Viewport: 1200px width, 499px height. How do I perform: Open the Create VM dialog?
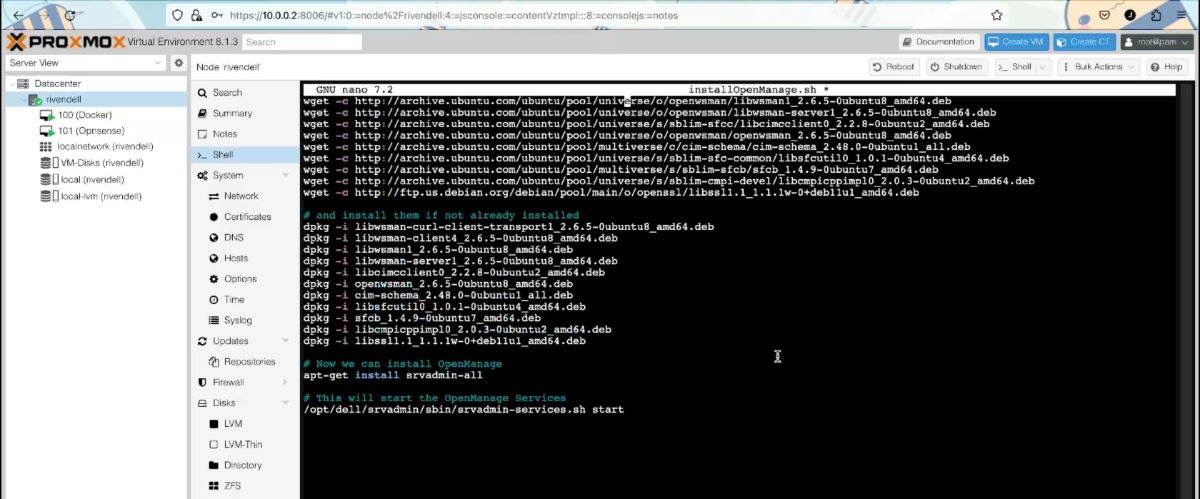tap(1020, 42)
